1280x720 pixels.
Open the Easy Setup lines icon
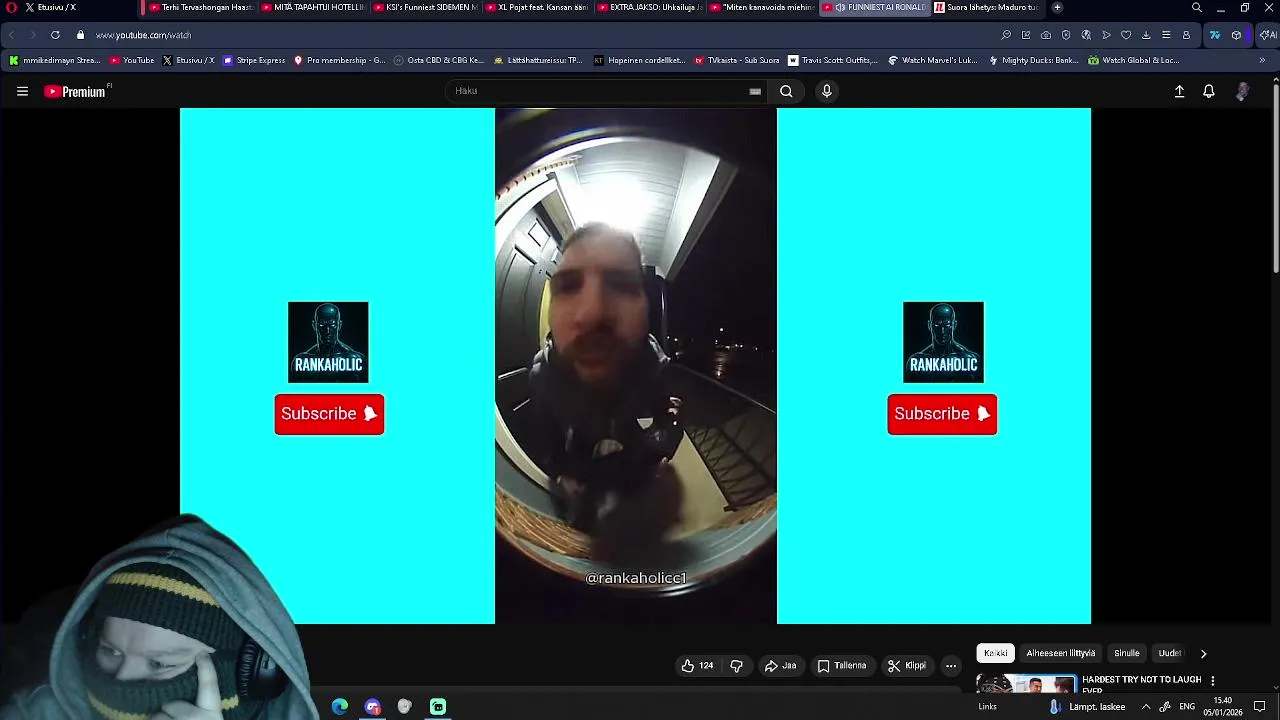pos(1166,35)
